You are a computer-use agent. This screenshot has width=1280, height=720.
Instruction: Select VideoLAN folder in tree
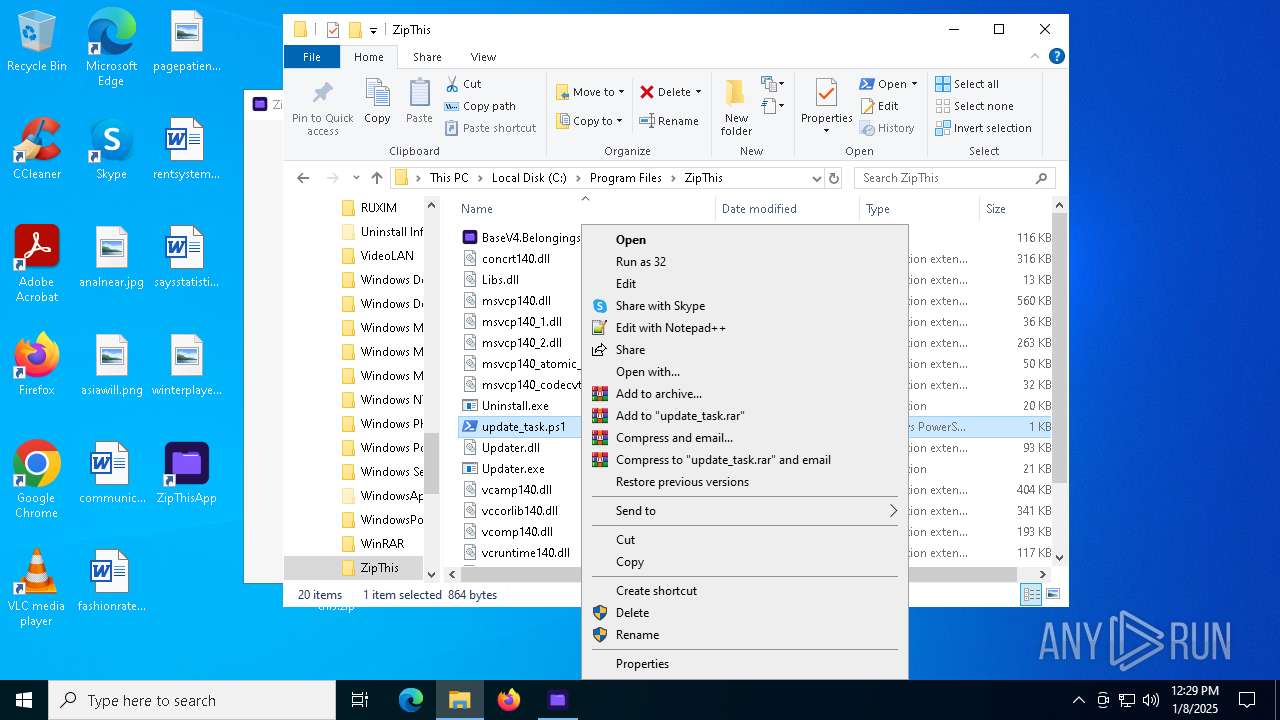pos(387,256)
